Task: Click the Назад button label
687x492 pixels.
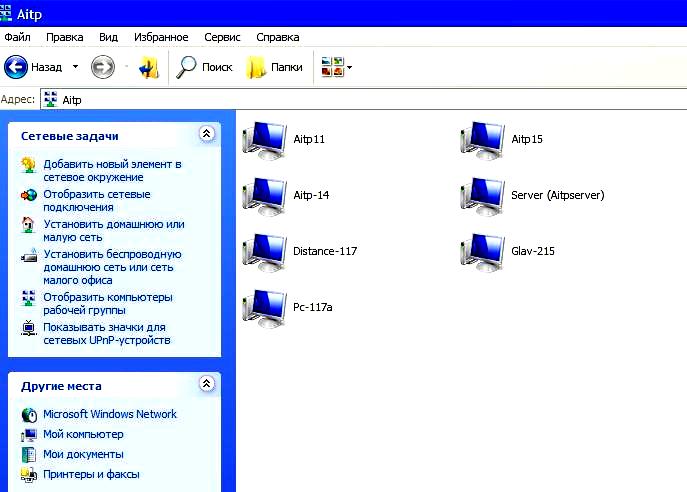Action: pos(46,67)
